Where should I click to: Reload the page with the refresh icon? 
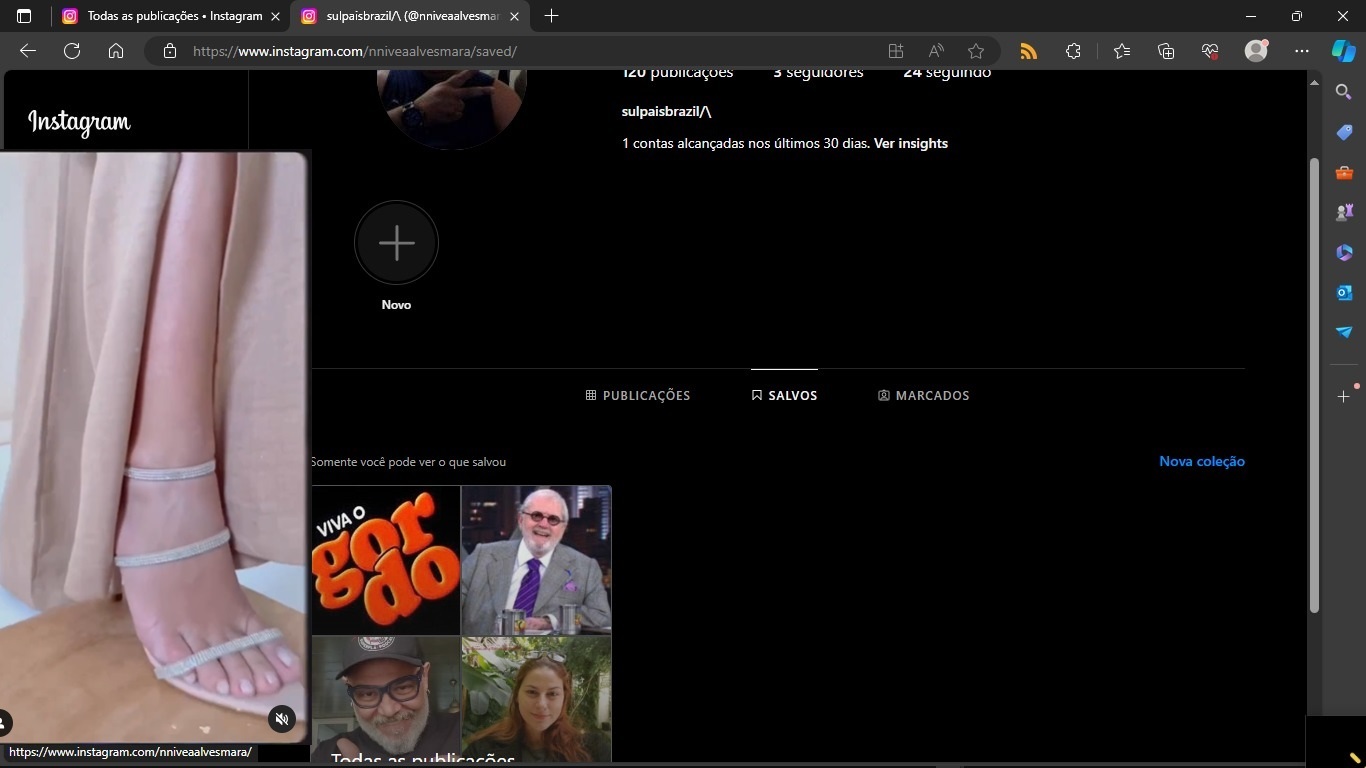point(72,51)
